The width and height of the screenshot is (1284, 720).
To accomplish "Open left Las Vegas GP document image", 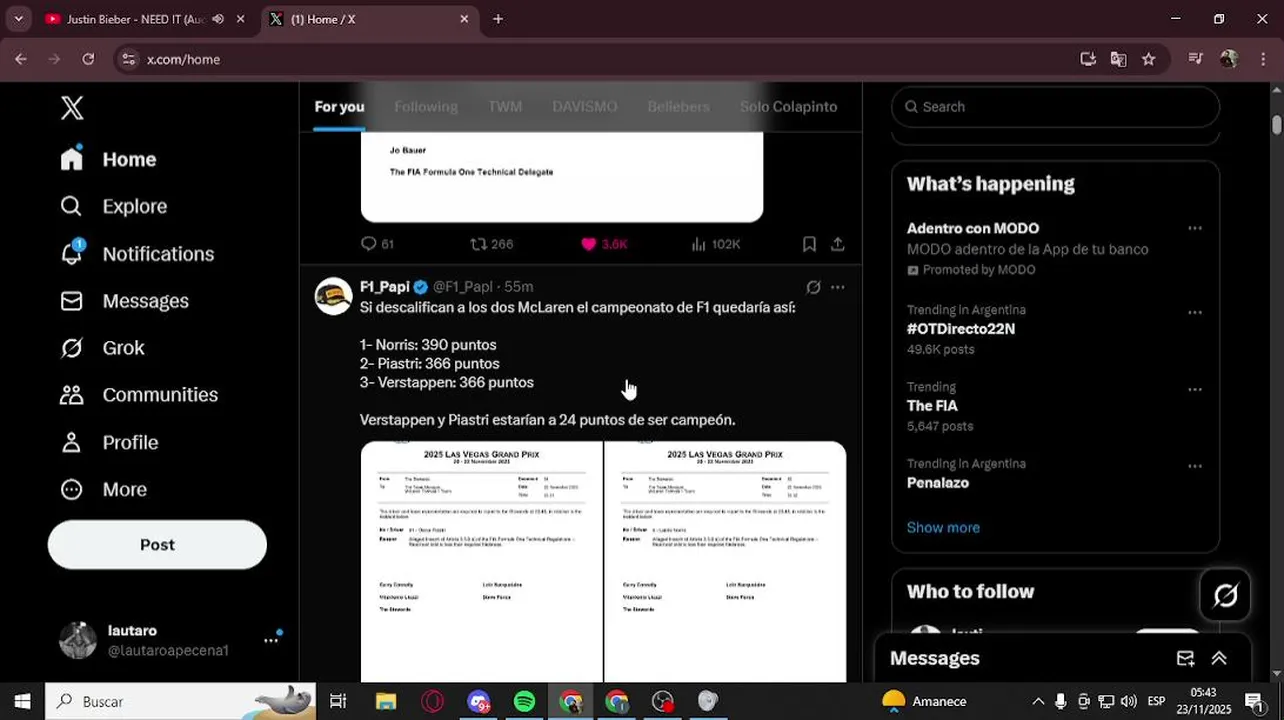I will pos(481,561).
